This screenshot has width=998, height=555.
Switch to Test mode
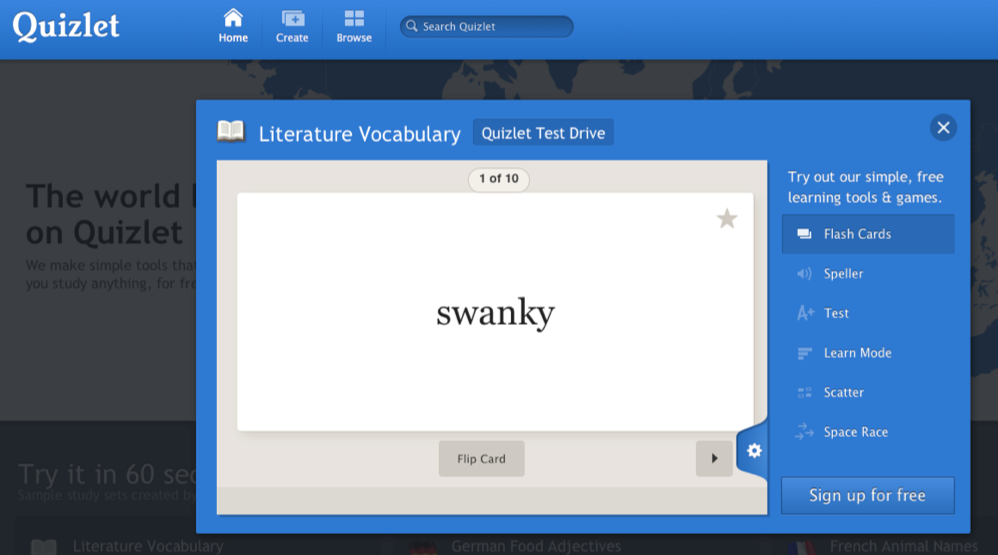pos(868,313)
